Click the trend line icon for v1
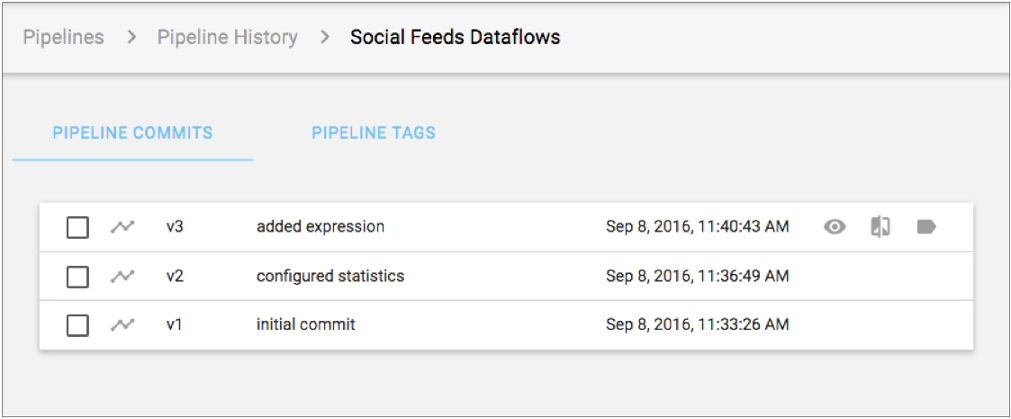Image resolution: width=1011 pixels, height=419 pixels. pos(122,325)
